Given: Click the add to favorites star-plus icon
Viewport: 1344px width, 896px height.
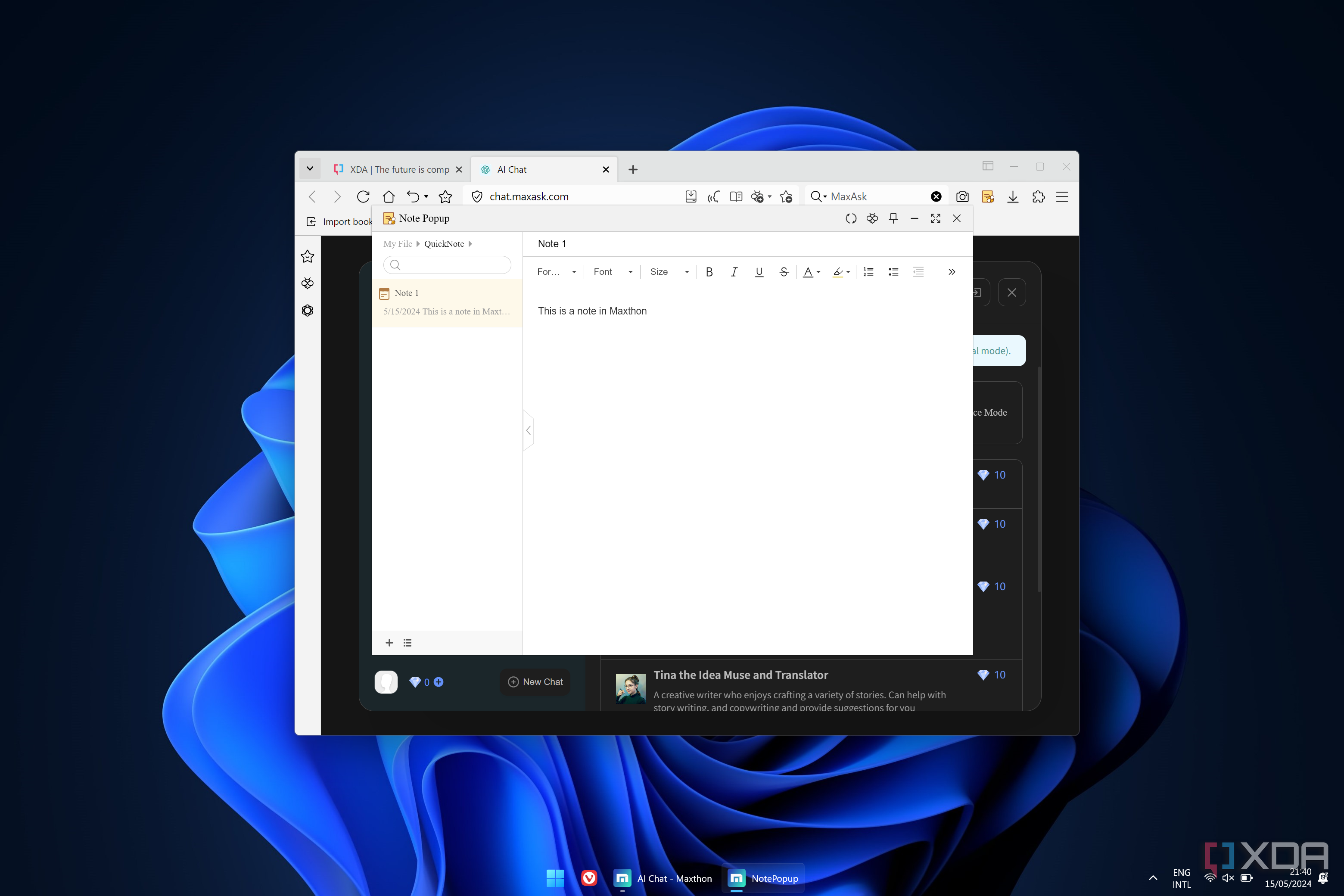Looking at the screenshot, I should [x=786, y=196].
